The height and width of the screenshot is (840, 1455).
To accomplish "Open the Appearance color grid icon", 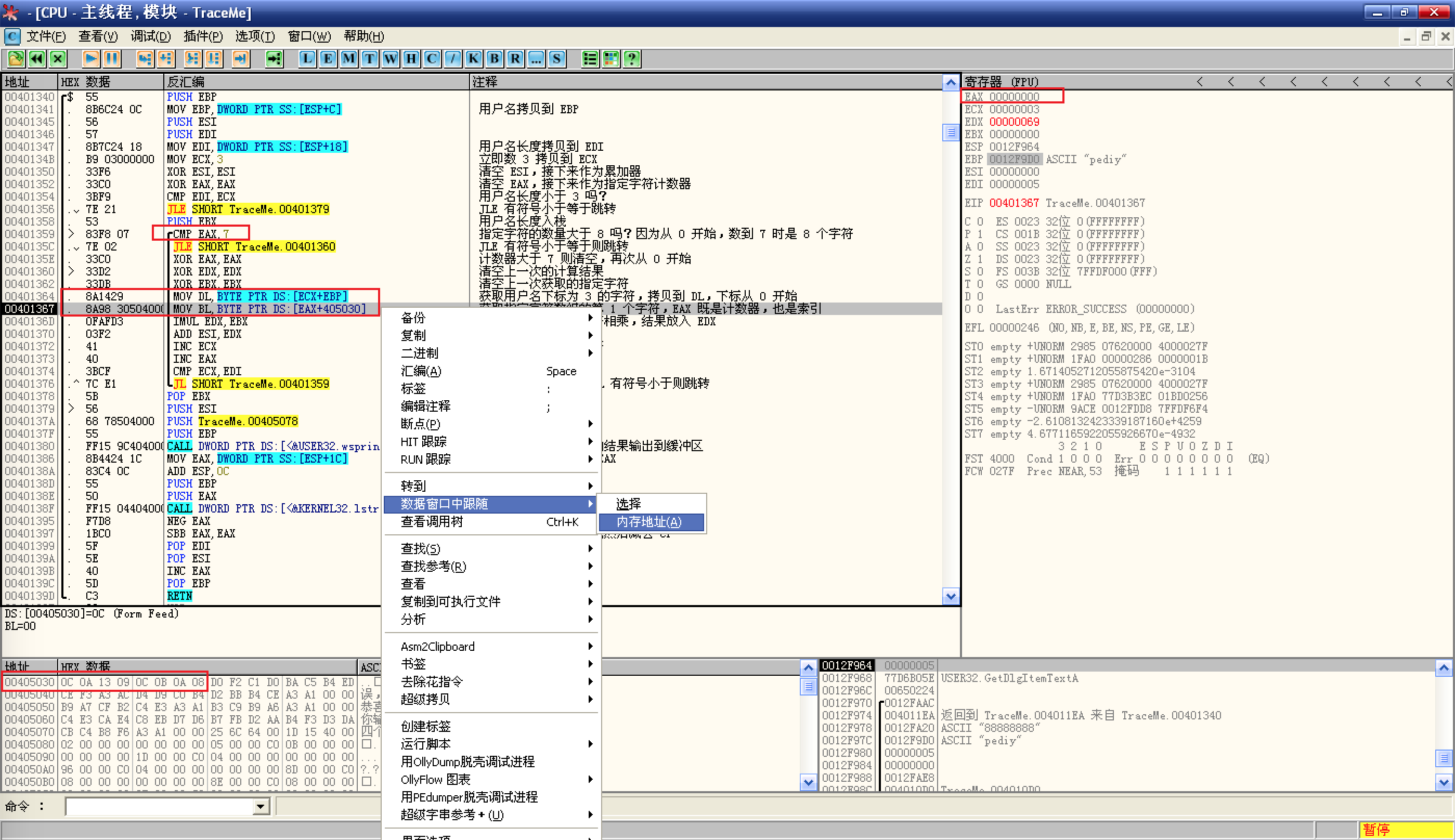I will [x=610, y=59].
